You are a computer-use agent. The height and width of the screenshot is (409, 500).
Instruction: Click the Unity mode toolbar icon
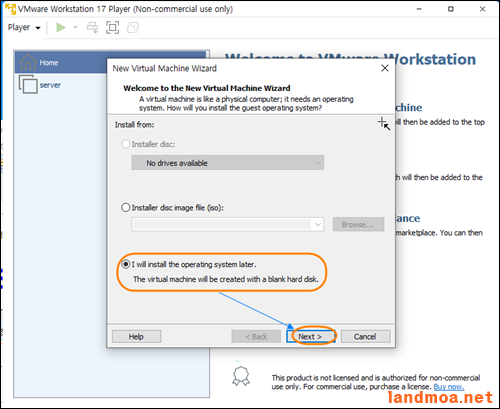pyautogui.click(x=133, y=27)
